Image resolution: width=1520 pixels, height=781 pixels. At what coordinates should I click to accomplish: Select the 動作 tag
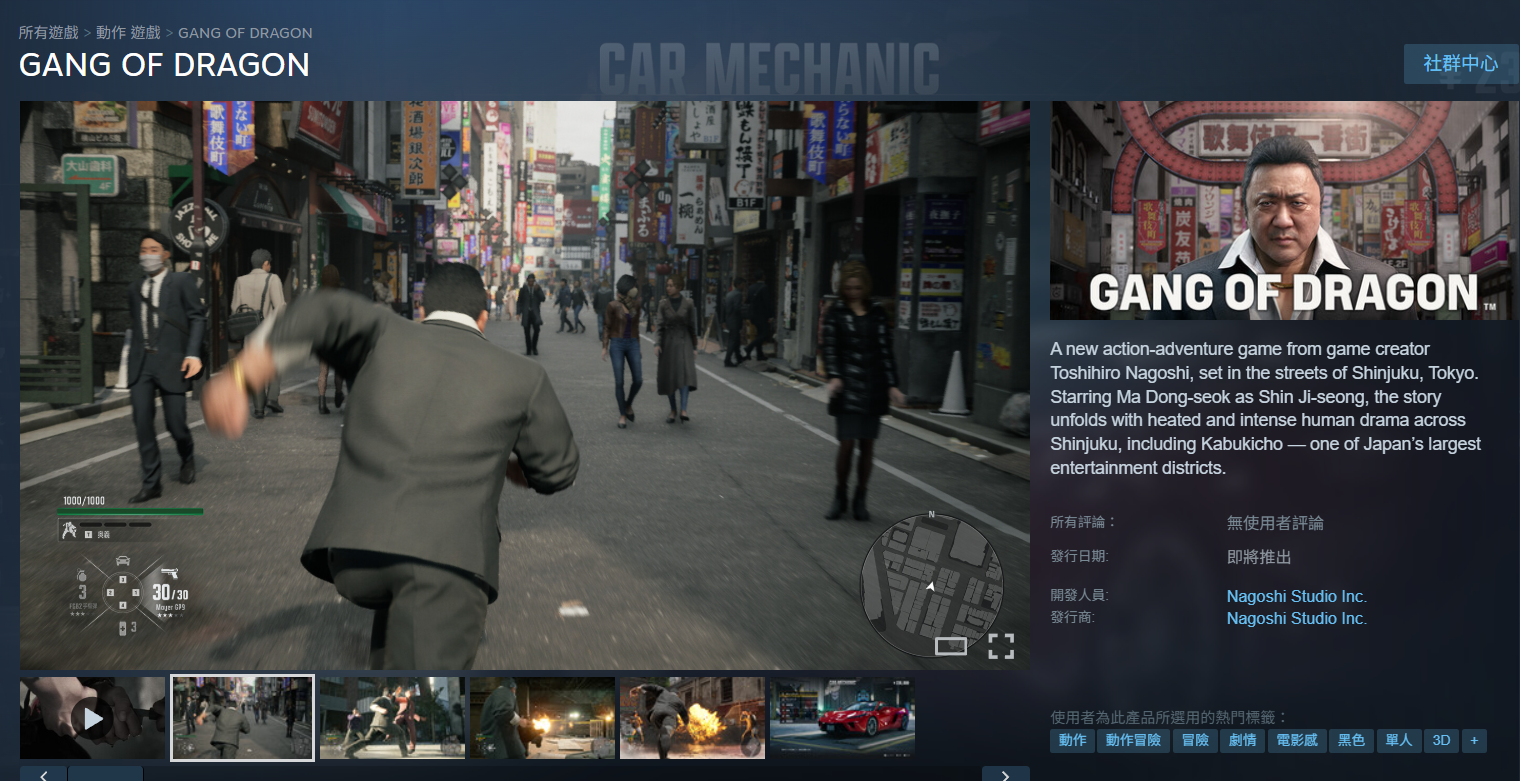pos(1072,741)
